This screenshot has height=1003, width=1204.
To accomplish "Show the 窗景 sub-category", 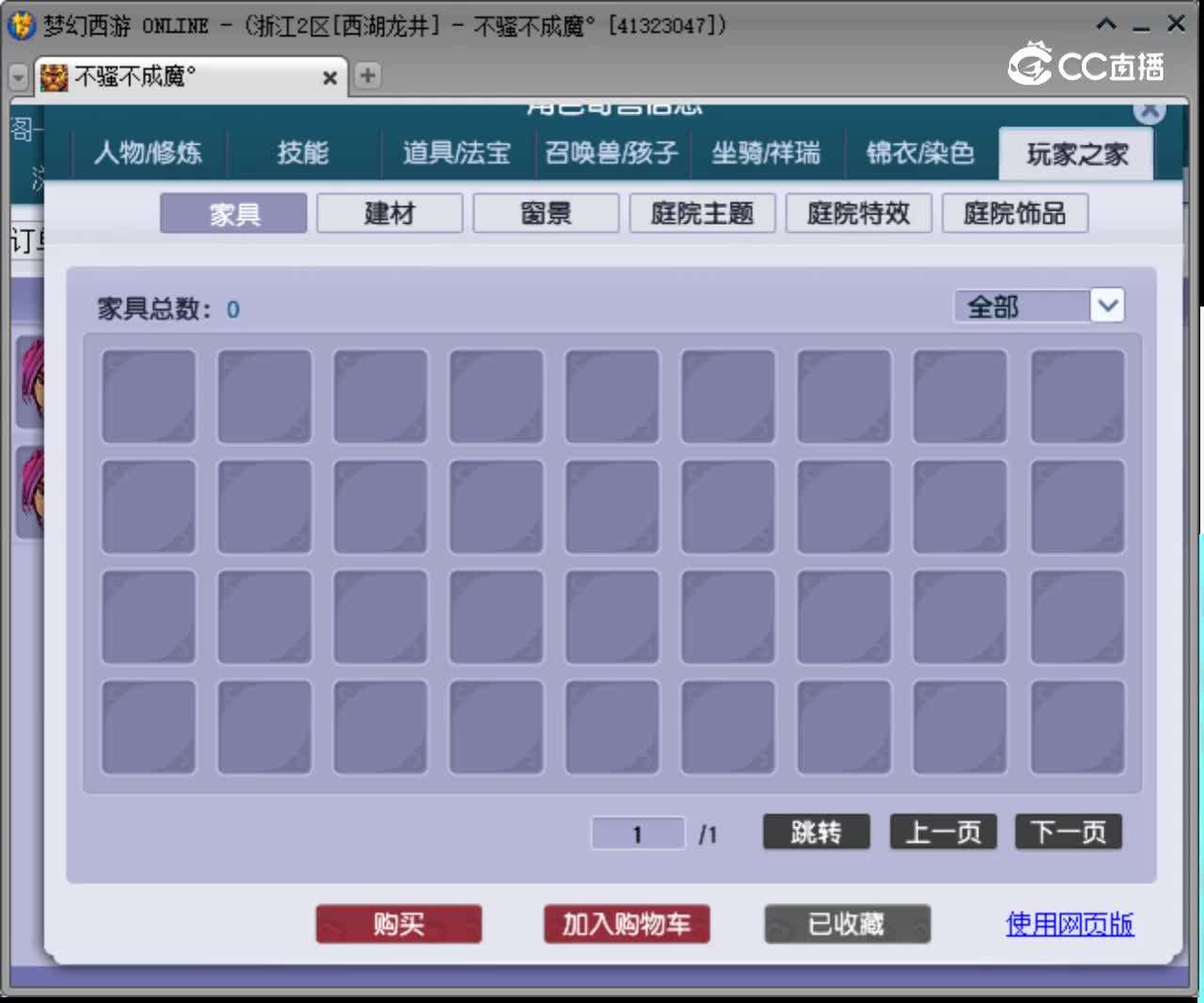I will pos(546,214).
